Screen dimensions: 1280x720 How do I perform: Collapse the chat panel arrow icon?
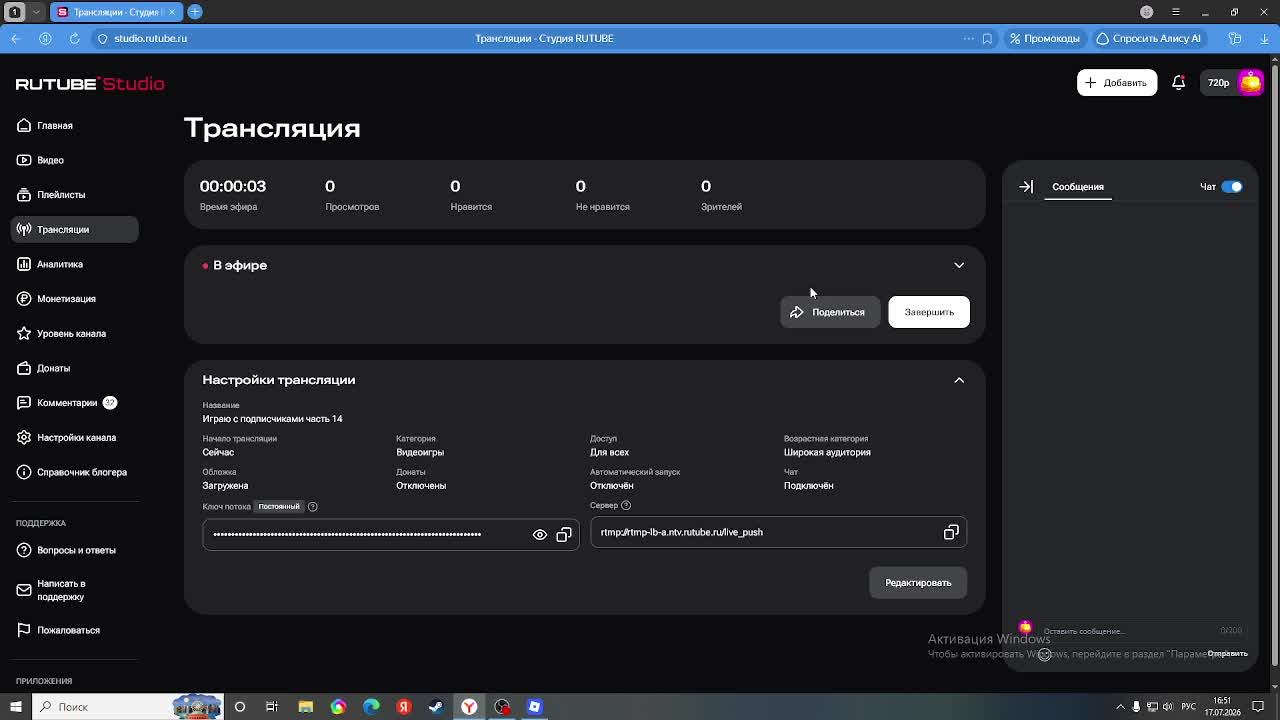click(1026, 187)
